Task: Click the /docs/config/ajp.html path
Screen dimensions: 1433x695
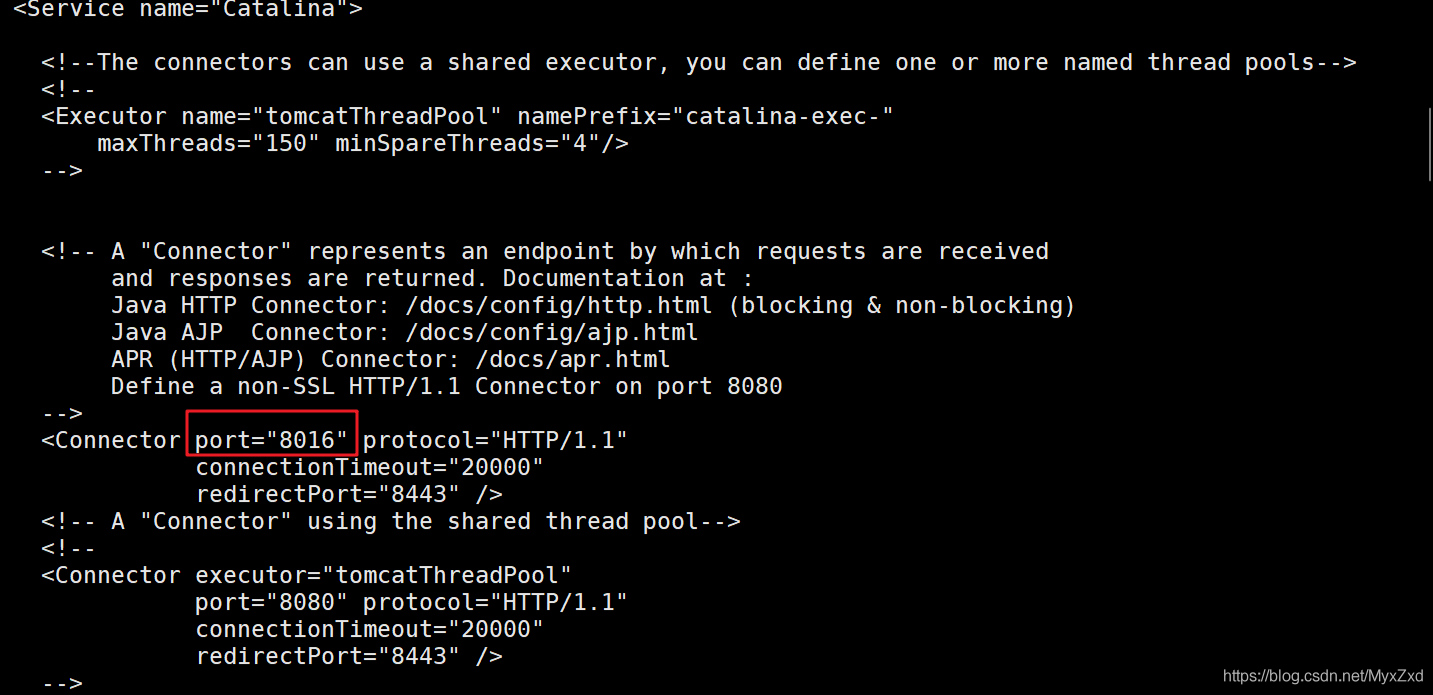Action: [x=551, y=332]
